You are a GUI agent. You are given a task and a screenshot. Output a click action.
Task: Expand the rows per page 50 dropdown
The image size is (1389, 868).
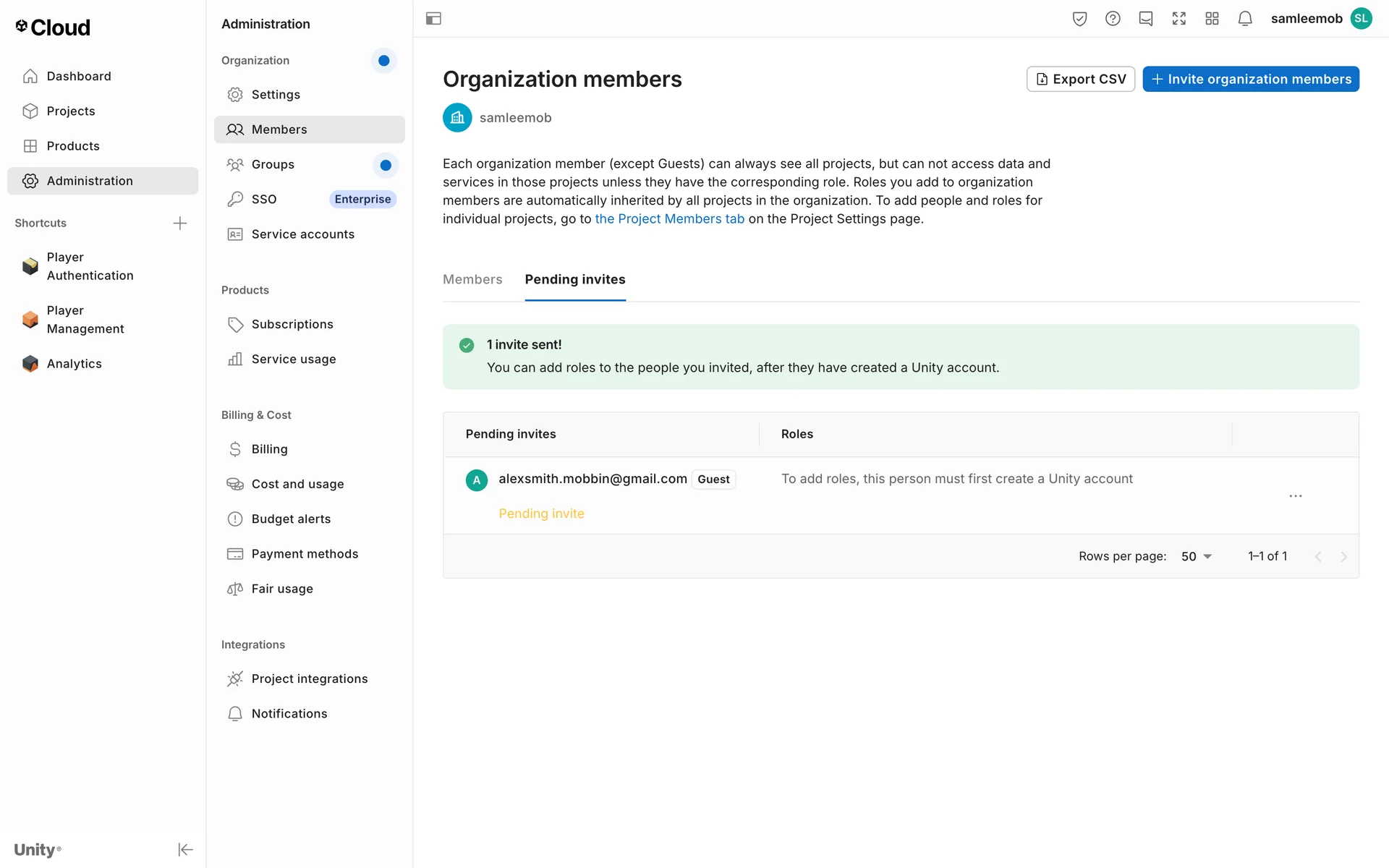coord(1197,556)
